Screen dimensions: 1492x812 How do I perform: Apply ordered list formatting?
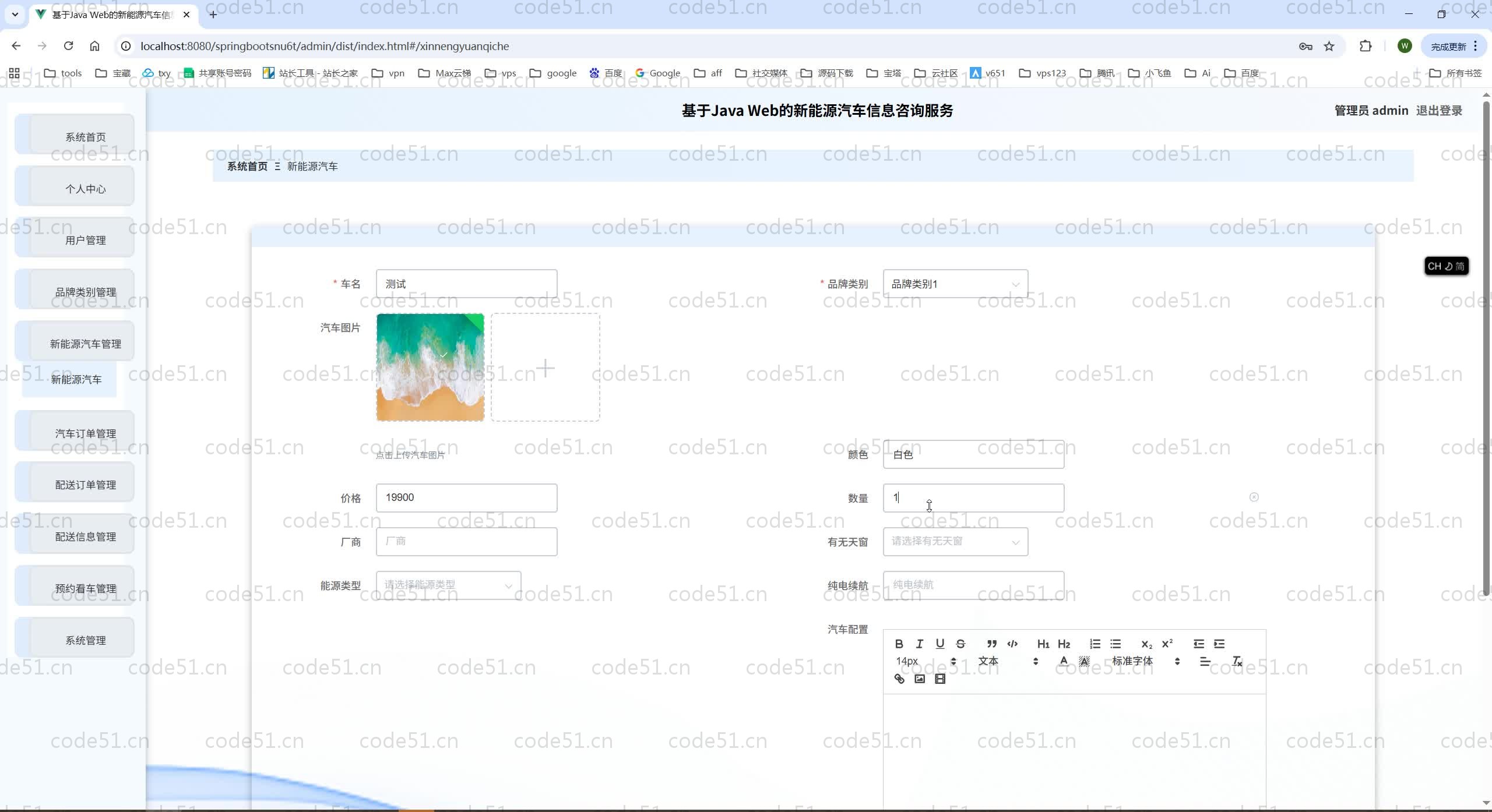click(1095, 644)
